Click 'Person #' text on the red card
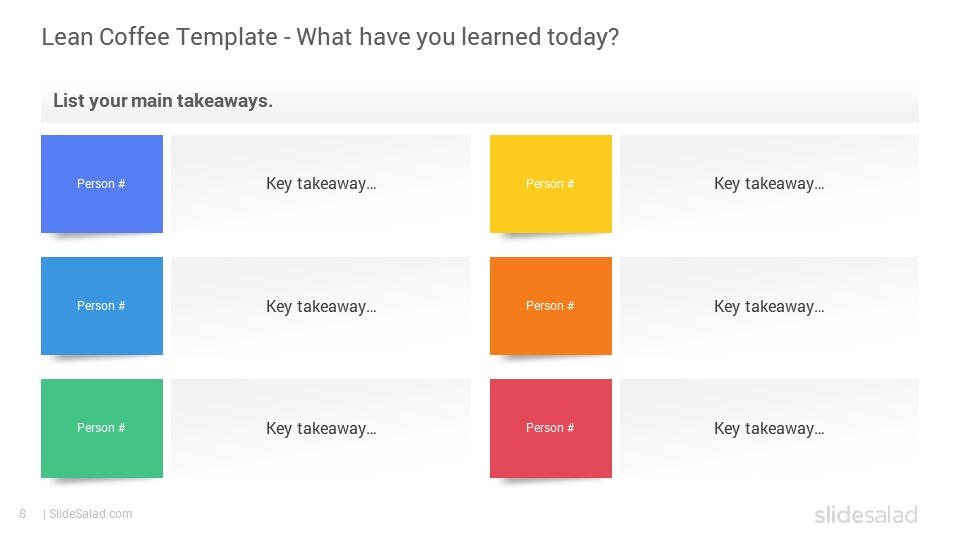960x540 pixels. tap(550, 427)
